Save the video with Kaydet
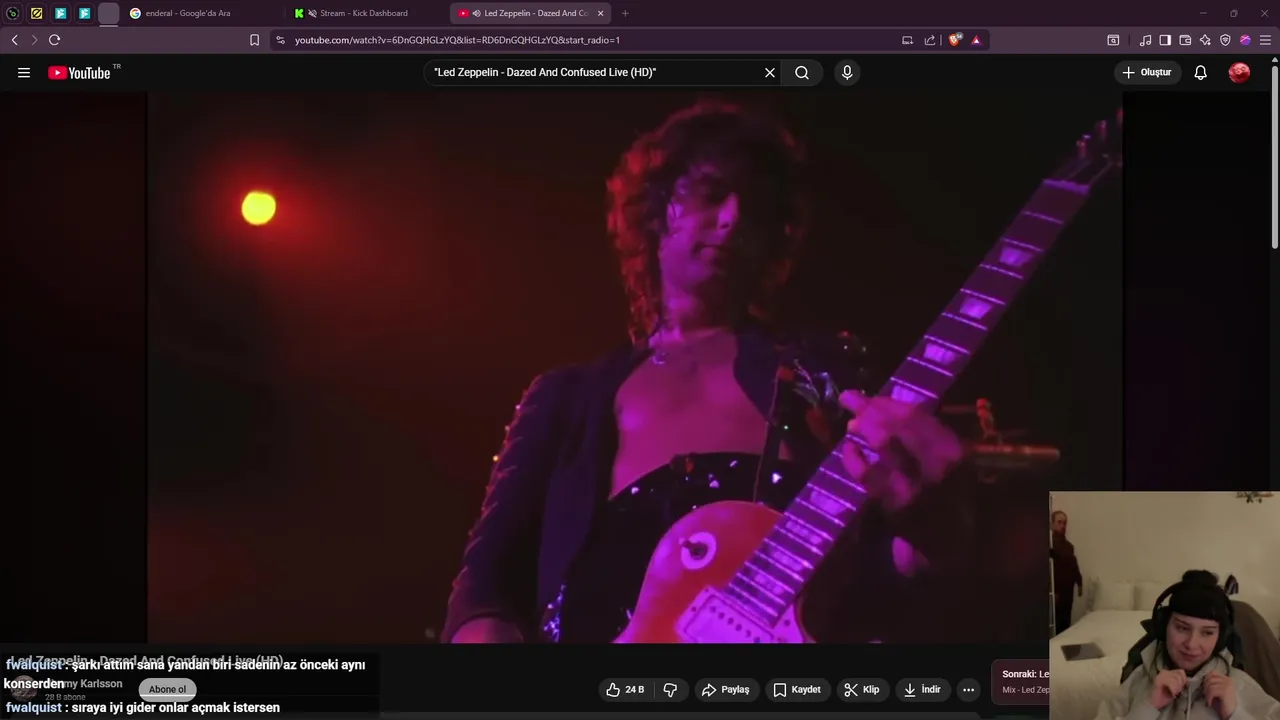The width and height of the screenshot is (1280, 720). click(797, 689)
